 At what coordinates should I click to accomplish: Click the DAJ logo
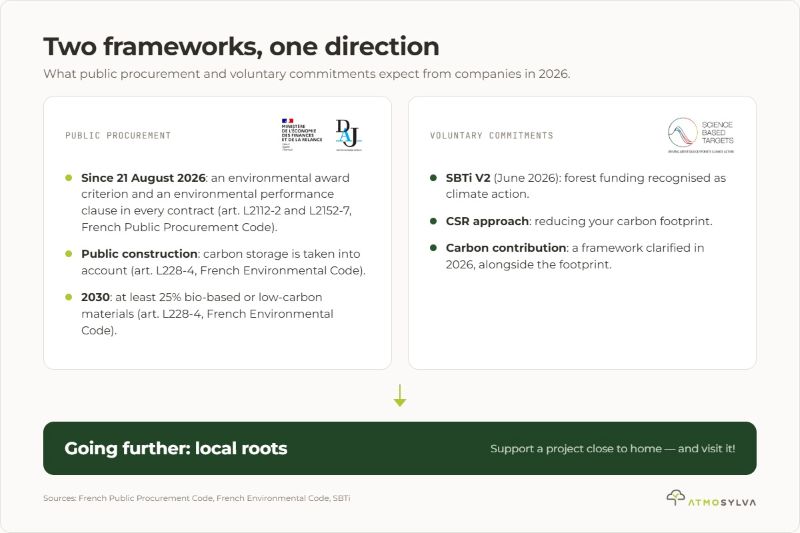(348, 135)
